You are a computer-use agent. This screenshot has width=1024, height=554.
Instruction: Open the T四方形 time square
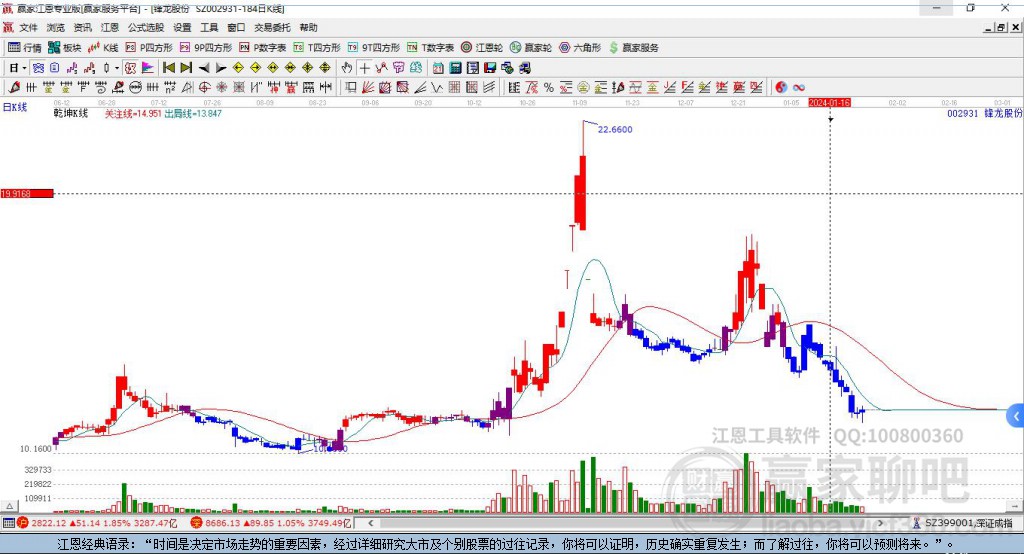317,48
